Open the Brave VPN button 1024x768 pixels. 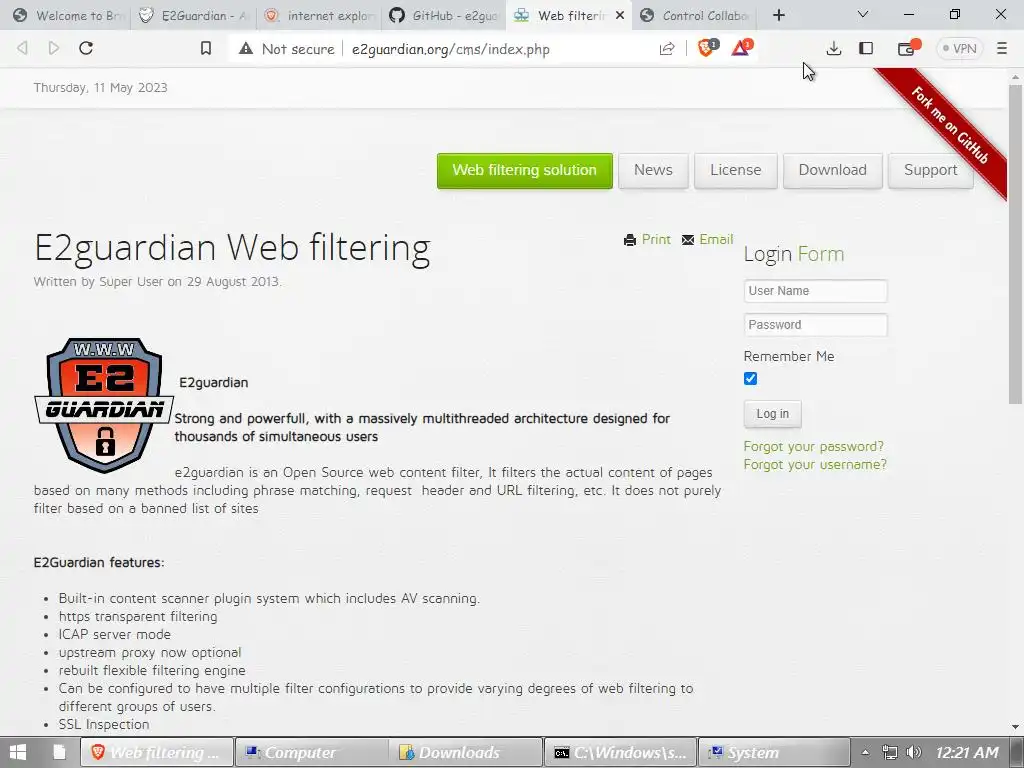959,48
